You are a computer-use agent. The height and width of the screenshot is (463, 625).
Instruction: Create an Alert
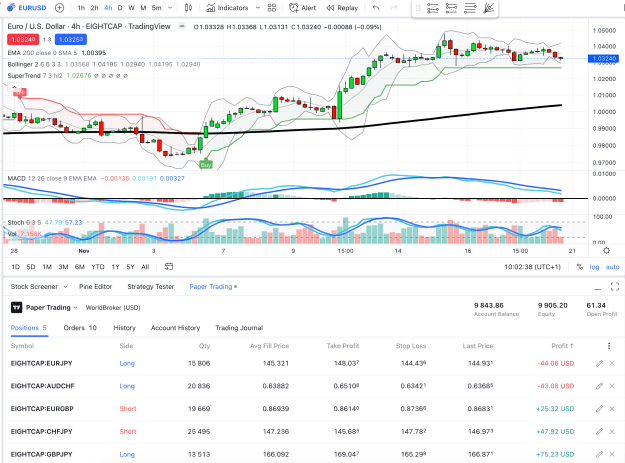tap(303, 8)
